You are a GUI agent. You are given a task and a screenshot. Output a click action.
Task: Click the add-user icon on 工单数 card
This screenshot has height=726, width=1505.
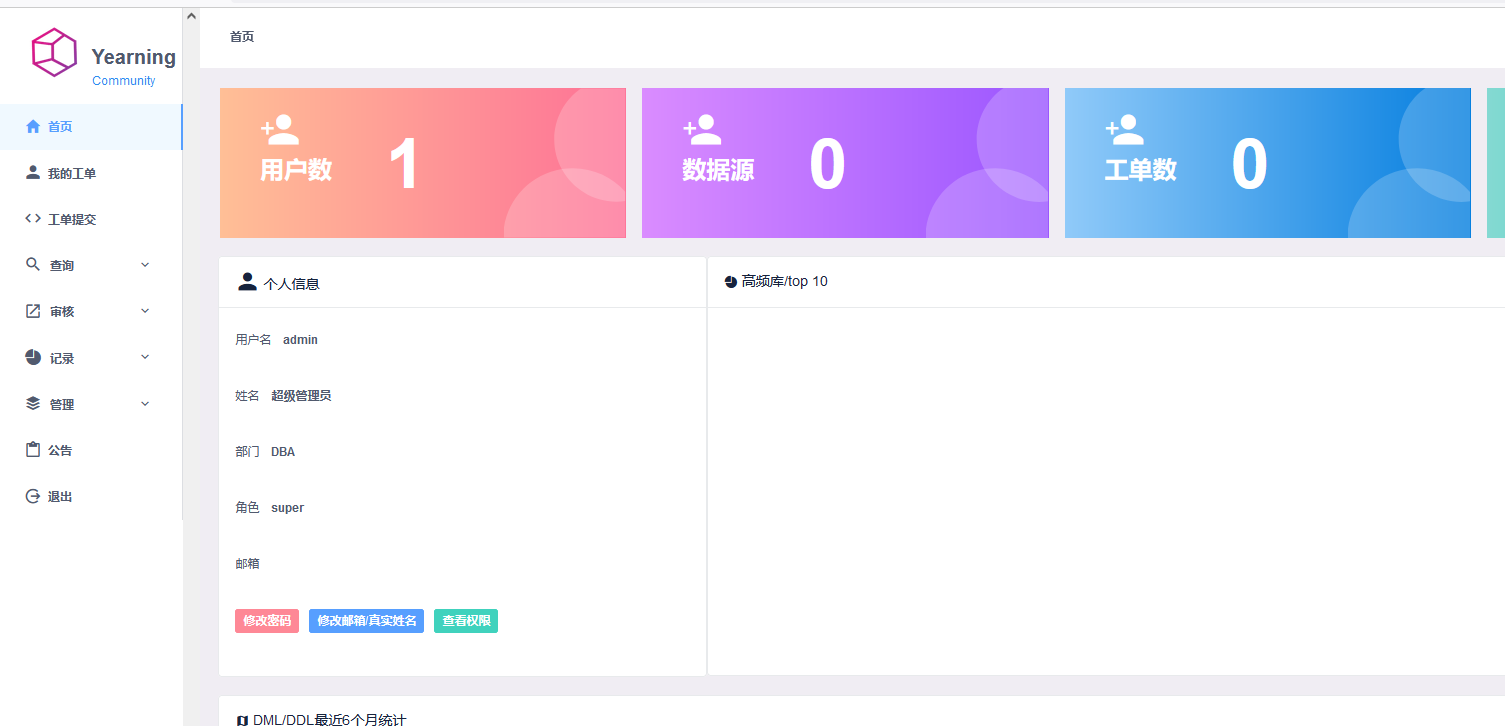[x=1124, y=129]
